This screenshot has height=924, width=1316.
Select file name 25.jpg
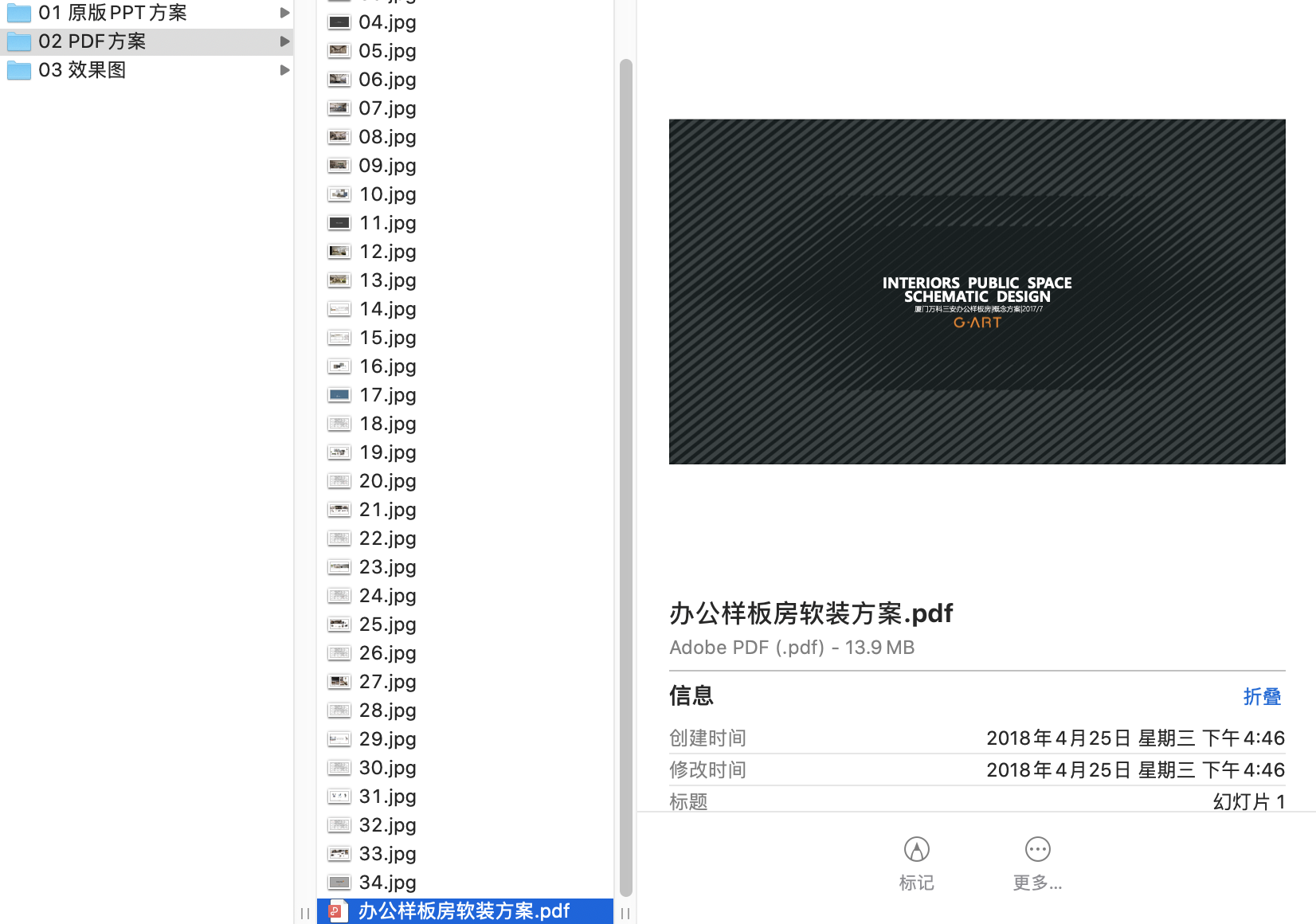(x=388, y=625)
